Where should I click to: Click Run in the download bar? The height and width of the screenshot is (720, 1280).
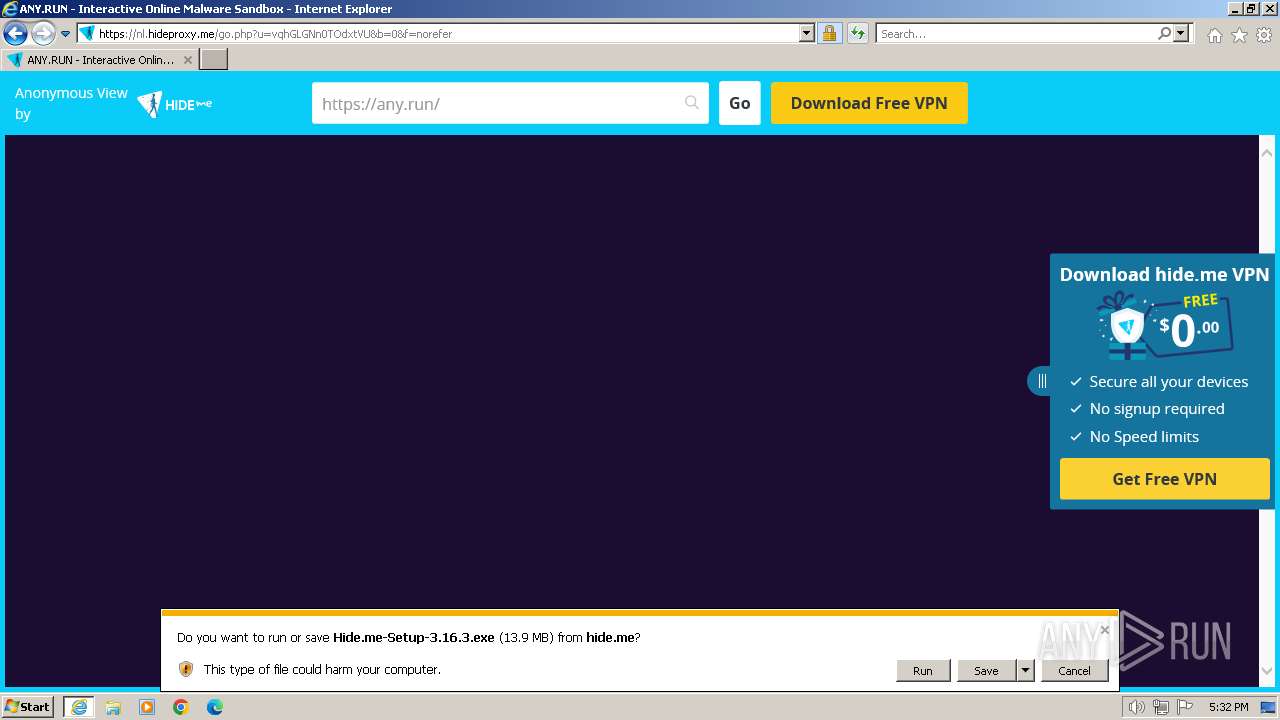(922, 671)
